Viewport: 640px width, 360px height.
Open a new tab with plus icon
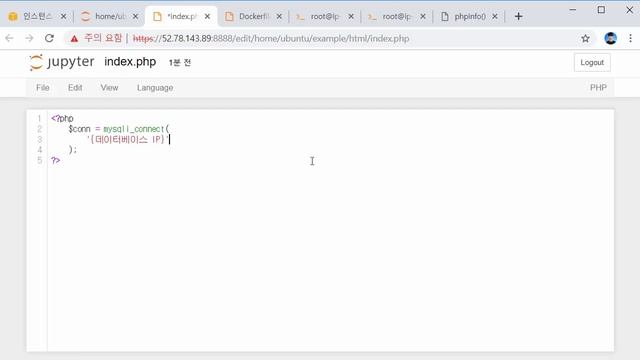click(518, 16)
